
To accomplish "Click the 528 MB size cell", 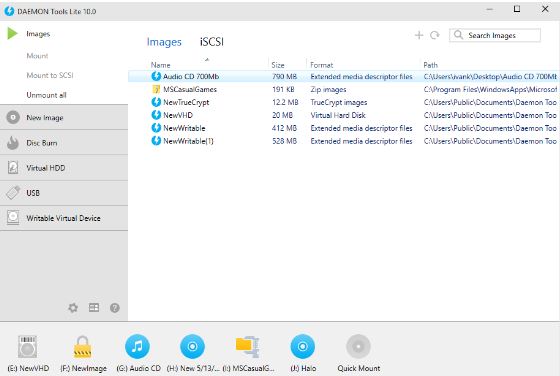I will 284,141.
